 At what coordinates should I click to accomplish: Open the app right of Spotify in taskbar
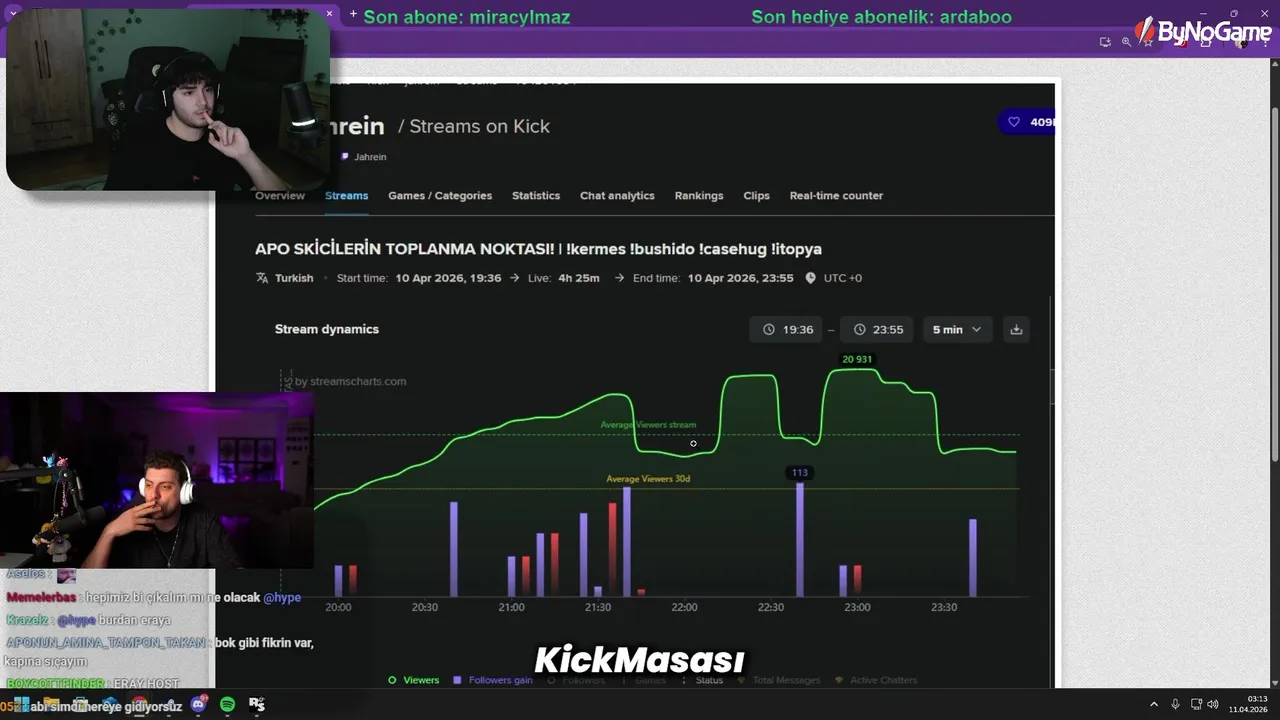(x=257, y=704)
